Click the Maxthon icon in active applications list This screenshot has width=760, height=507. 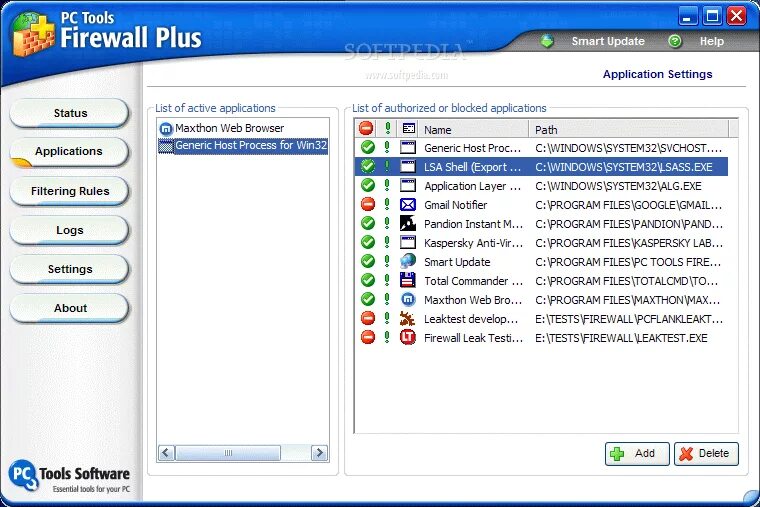(x=166, y=129)
